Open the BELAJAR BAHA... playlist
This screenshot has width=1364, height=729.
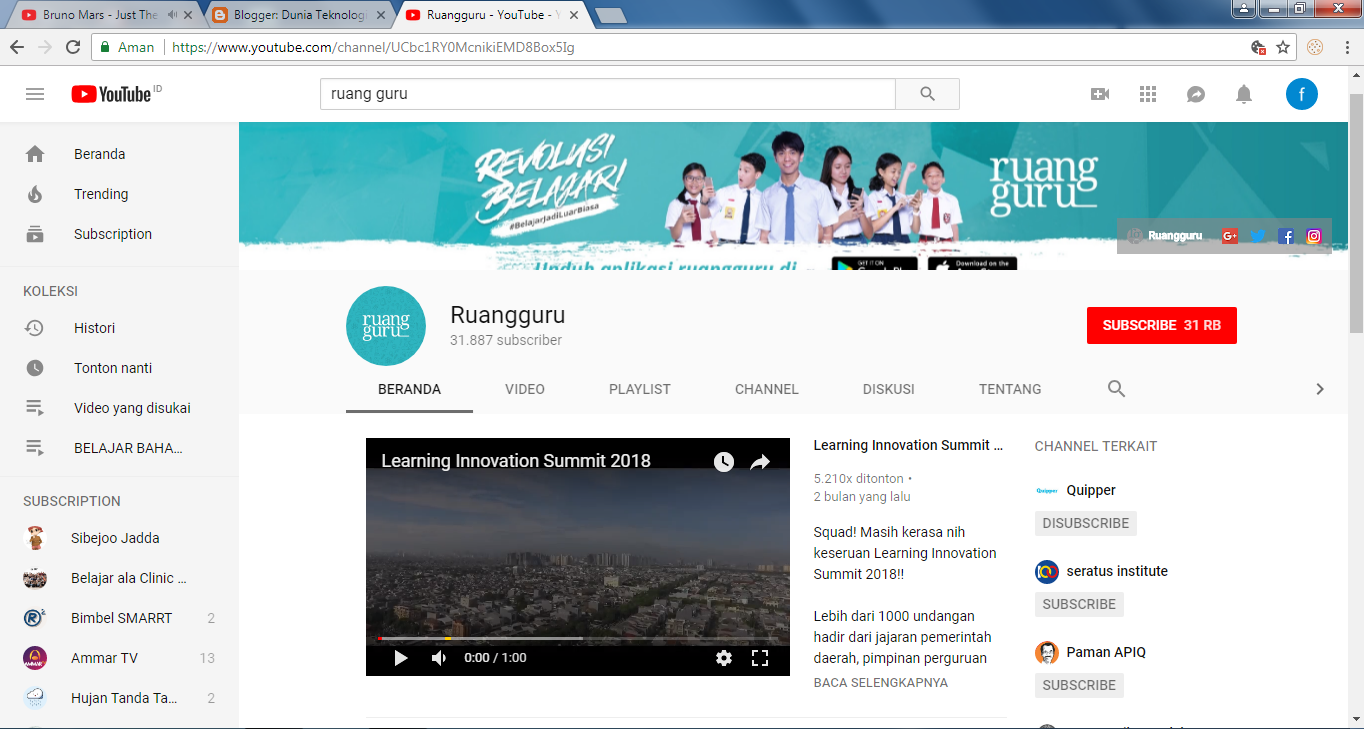(119, 448)
